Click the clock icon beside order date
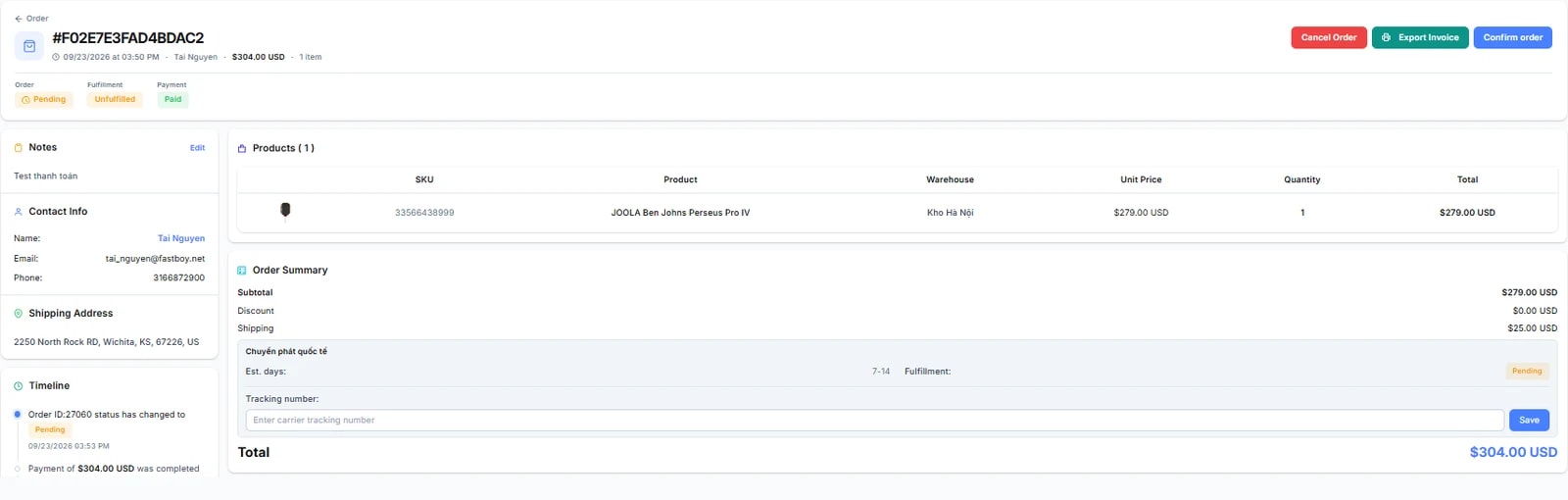Image resolution: width=1568 pixels, height=500 pixels. (x=56, y=57)
